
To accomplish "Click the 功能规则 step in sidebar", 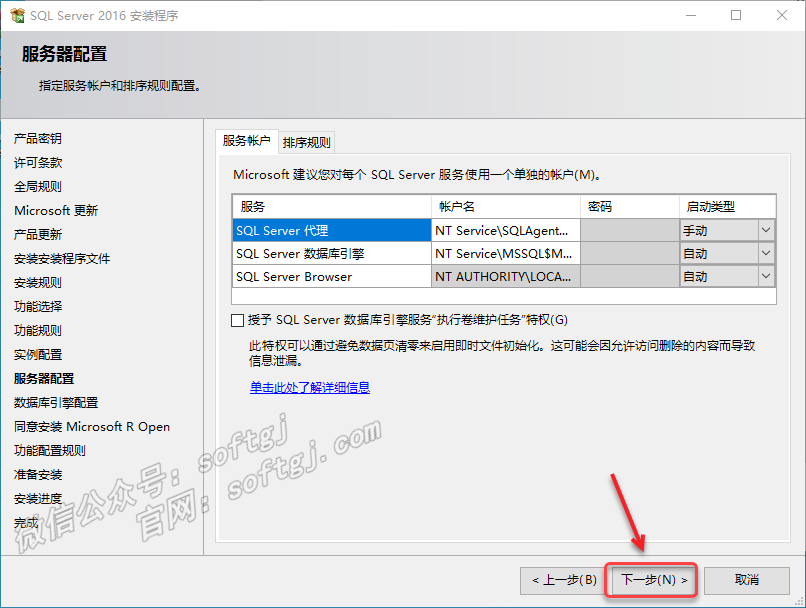I will click(x=38, y=330).
